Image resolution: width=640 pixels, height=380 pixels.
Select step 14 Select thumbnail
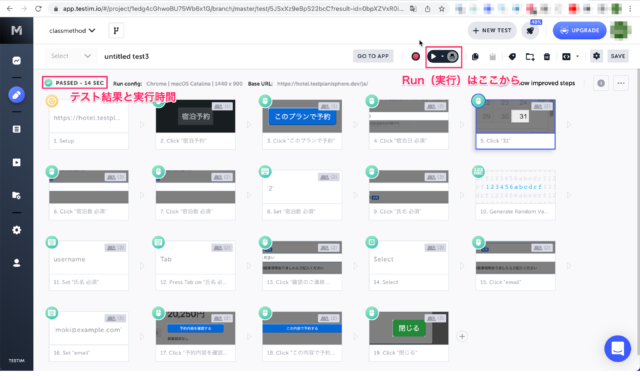click(x=409, y=266)
